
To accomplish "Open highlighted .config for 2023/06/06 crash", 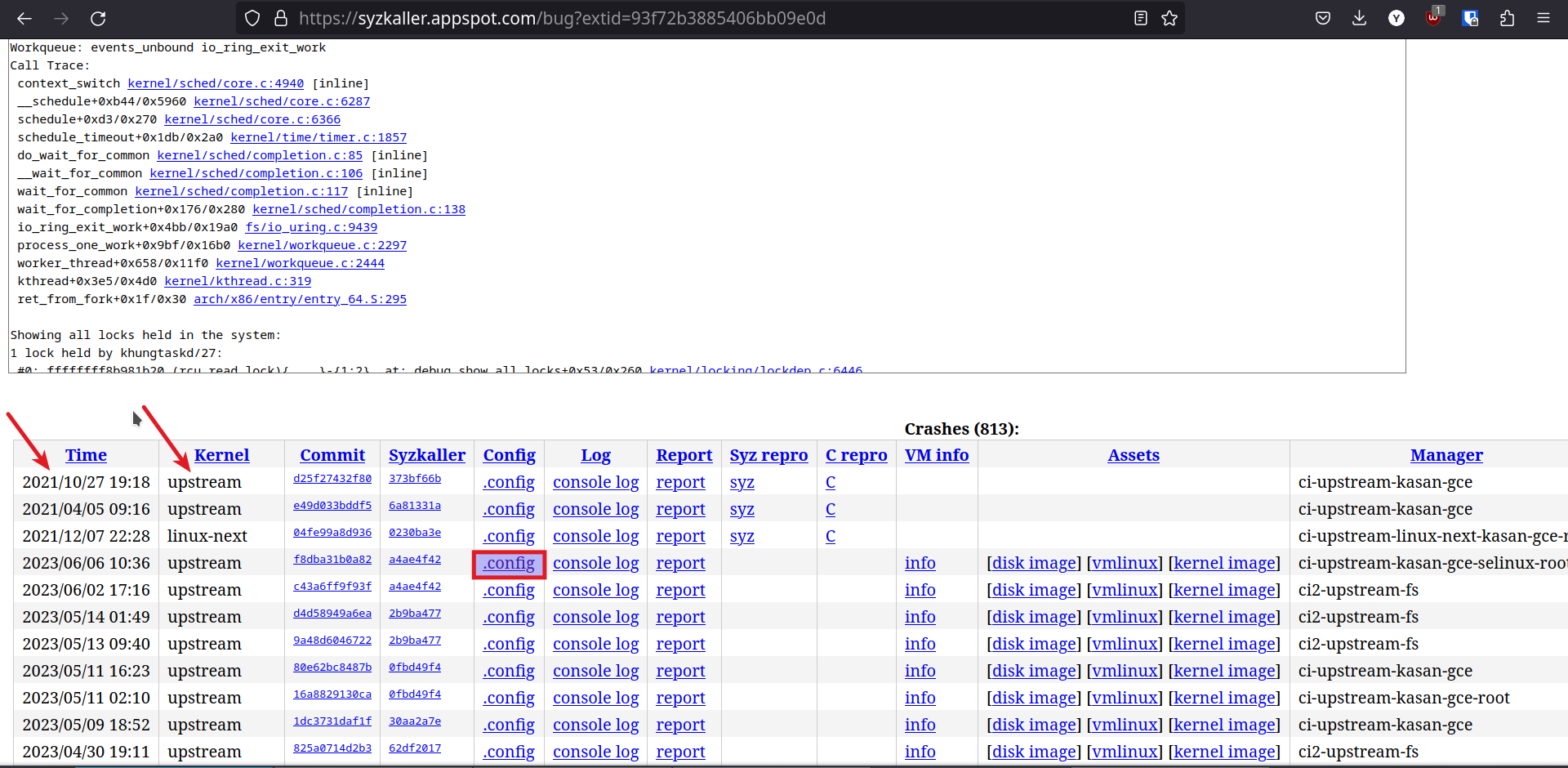I will pyautogui.click(x=509, y=564).
